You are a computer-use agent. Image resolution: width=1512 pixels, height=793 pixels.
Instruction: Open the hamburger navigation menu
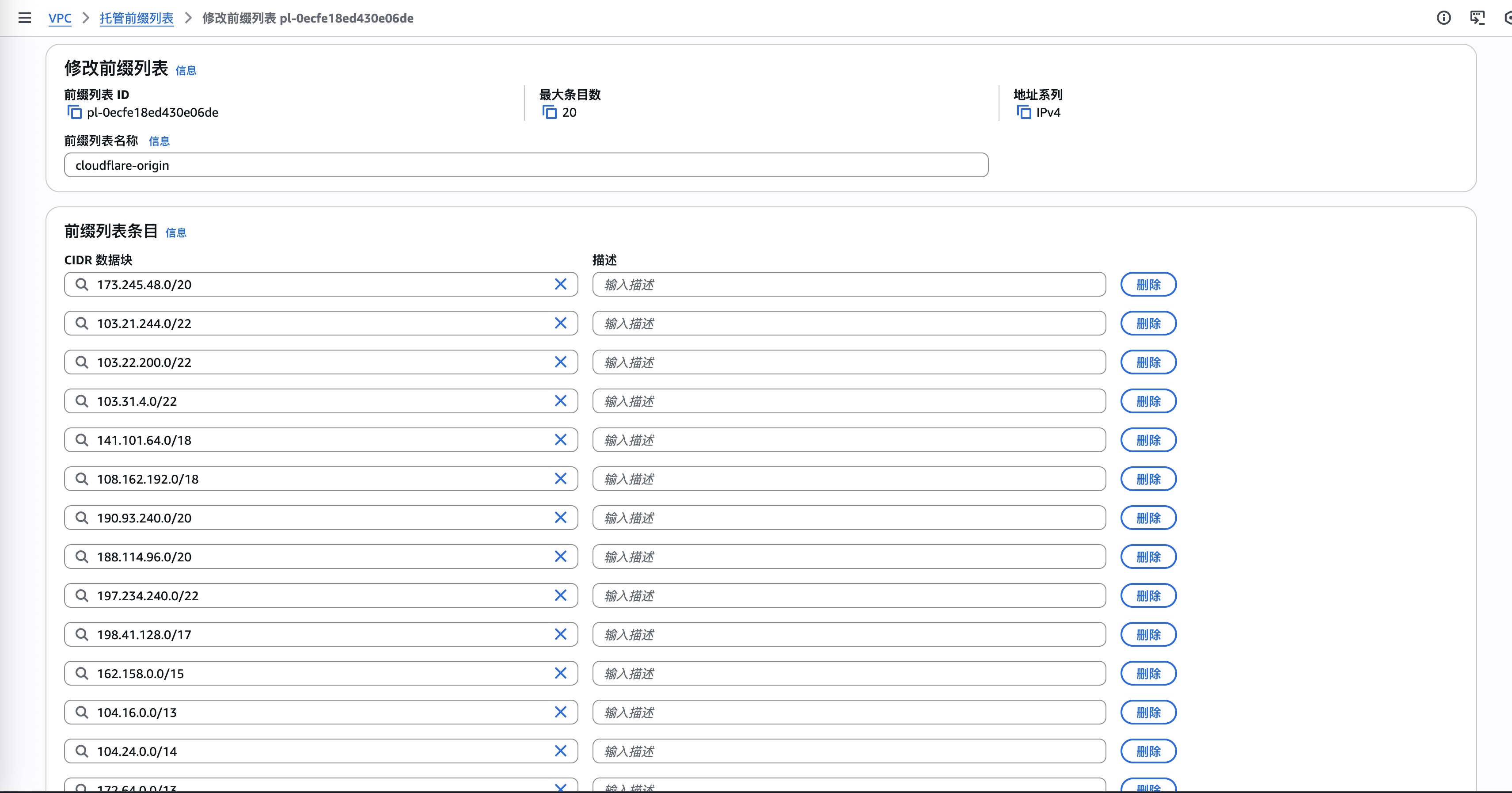point(25,18)
